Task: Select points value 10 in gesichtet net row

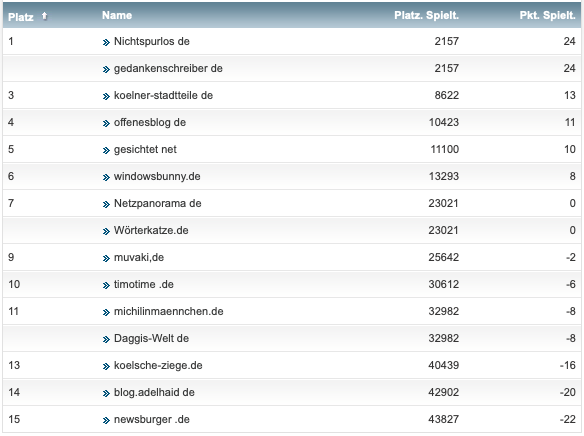Action: (x=570, y=149)
